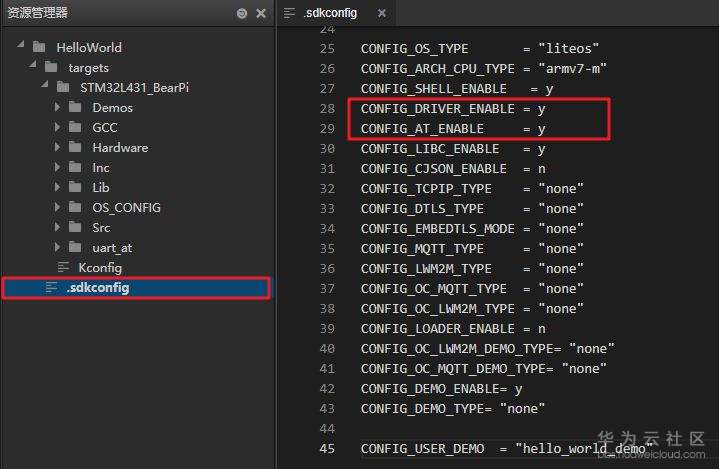Place cursor on CONFIG_LOADER_ENABLE line
The height and width of the screenshot is (469, 719).
tap(453, 329)
